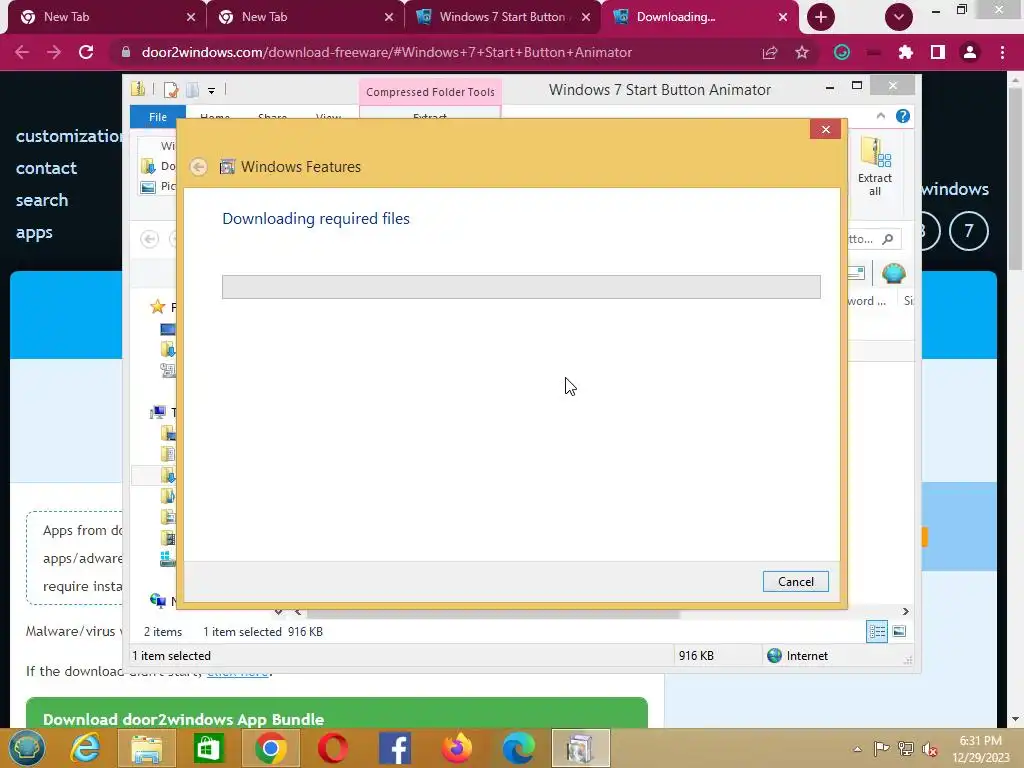Open the search link on door2windows
The height and width of the screenshot is (768, 1024).
(42, 200)
